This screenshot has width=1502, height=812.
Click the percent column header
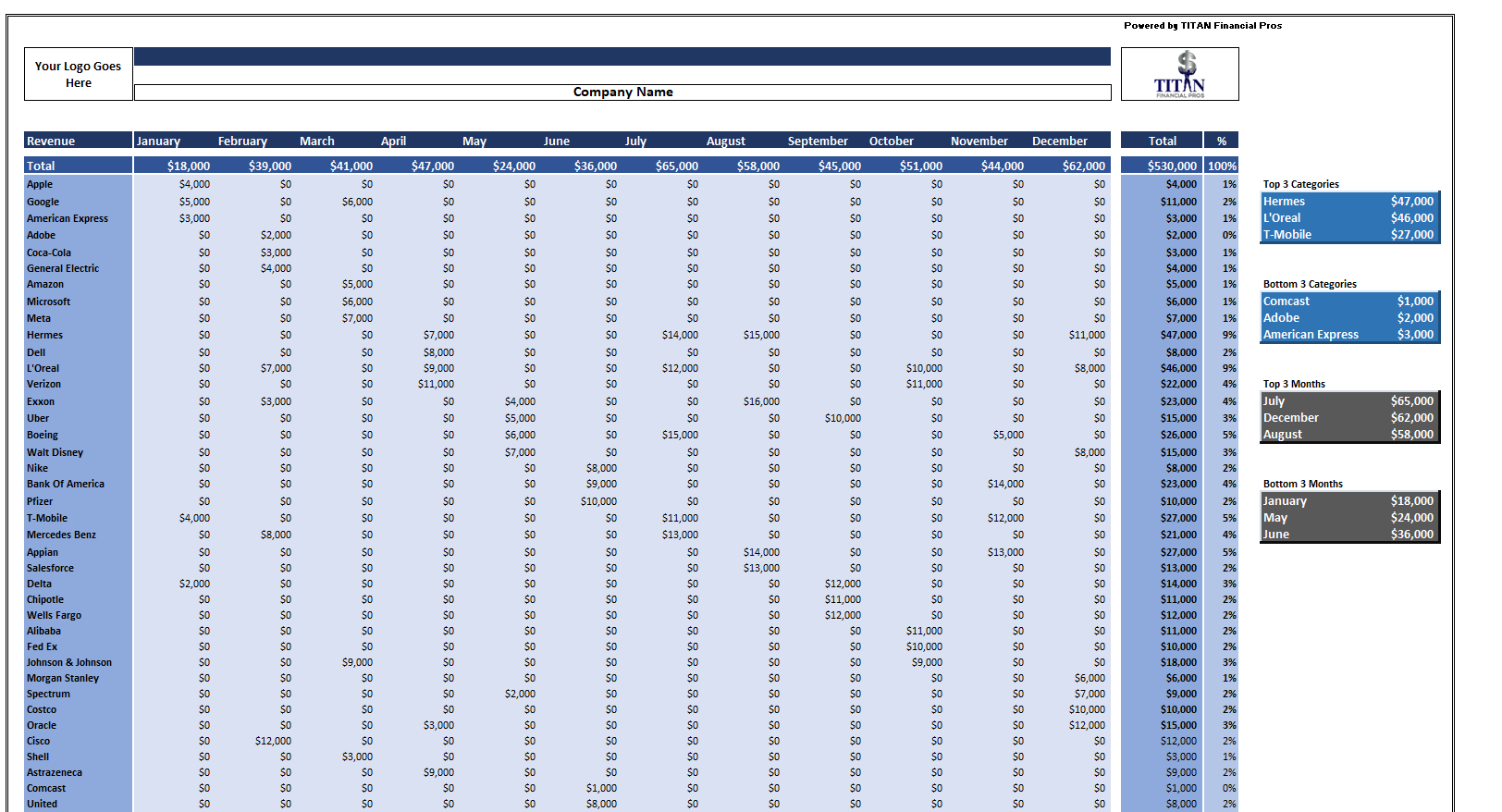pyautogui.click(x=1222, y=141)
